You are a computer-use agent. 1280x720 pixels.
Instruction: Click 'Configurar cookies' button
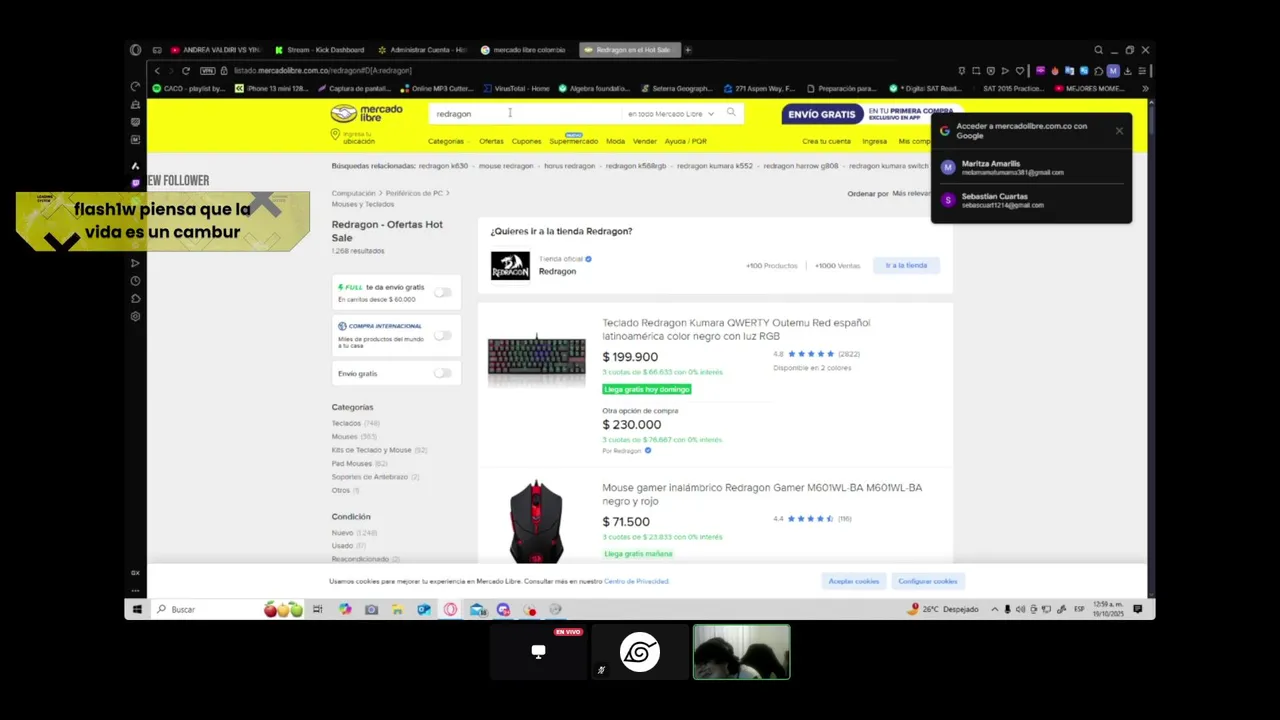[927, 581]
